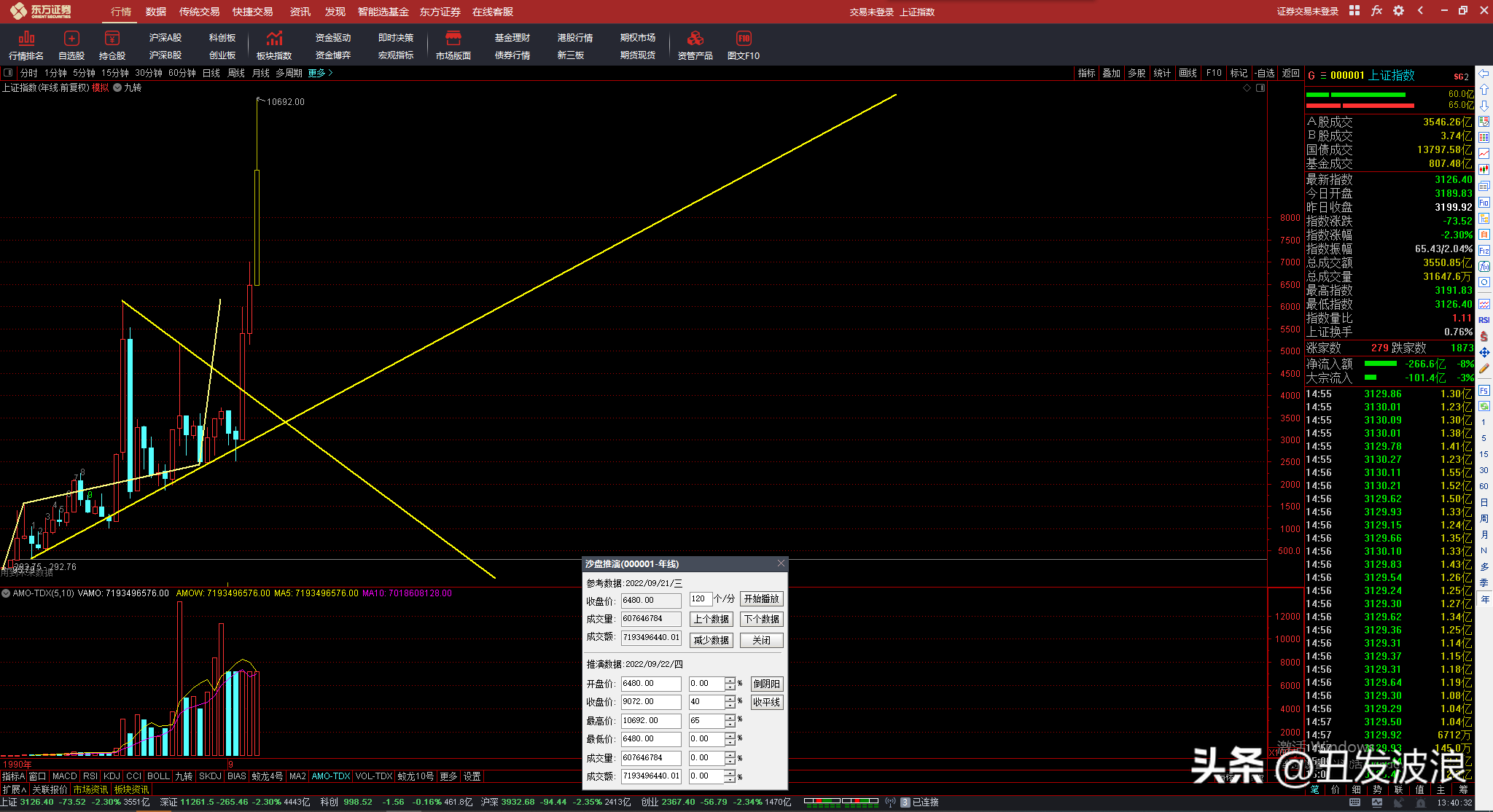Click the 下个数据 button

[761, 620]
